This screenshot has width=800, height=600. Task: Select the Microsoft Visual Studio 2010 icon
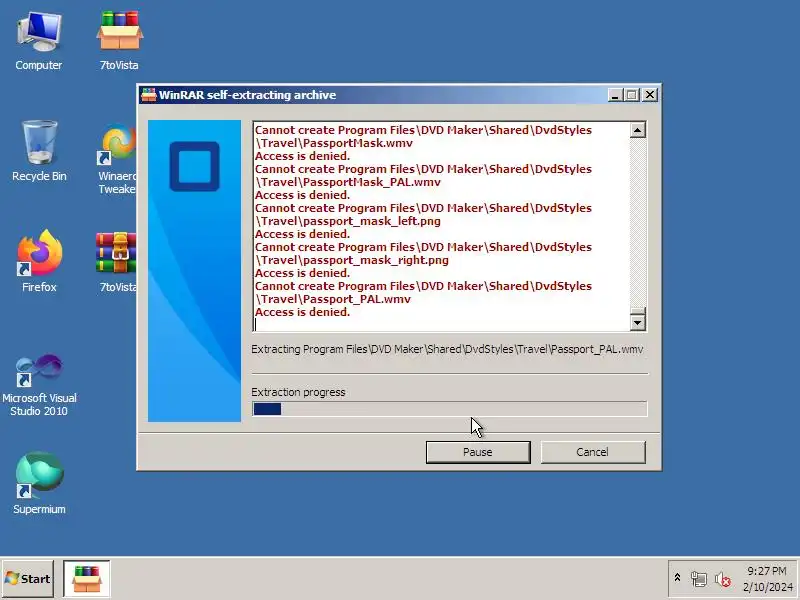coord(39,385)
